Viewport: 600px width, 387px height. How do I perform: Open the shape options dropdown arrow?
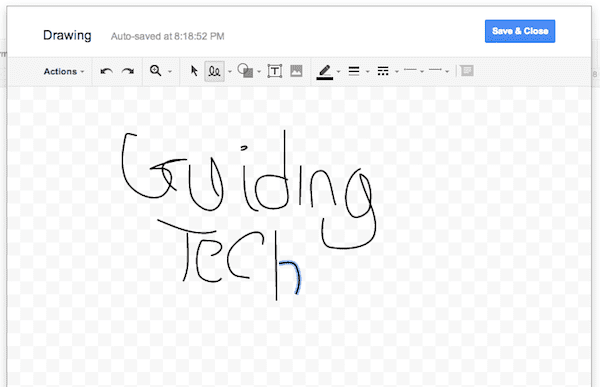pyautogui.click(x=259, y=72)
